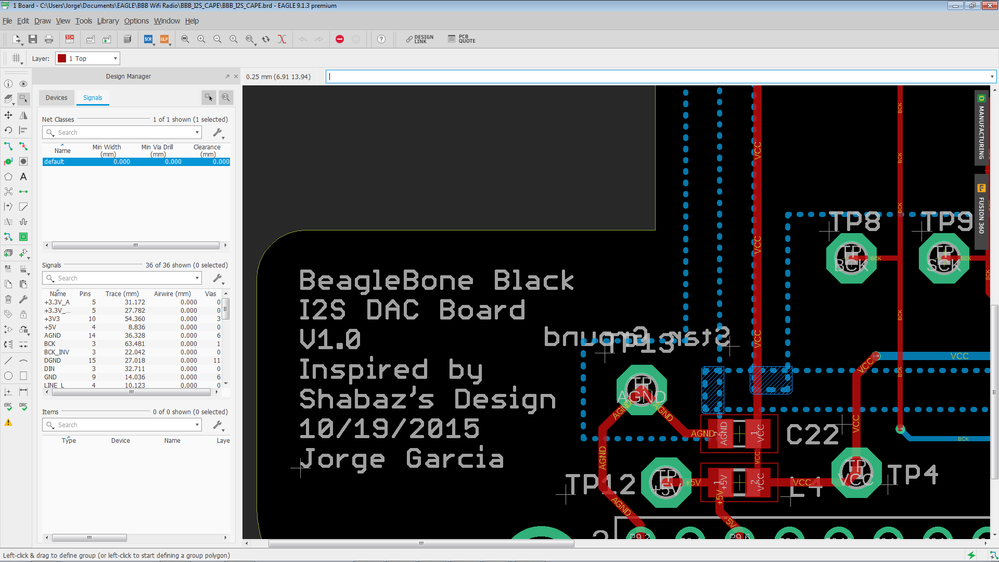Screen dimensions: 999x562
Task: Select the Via tool
Action: (24, 161)
